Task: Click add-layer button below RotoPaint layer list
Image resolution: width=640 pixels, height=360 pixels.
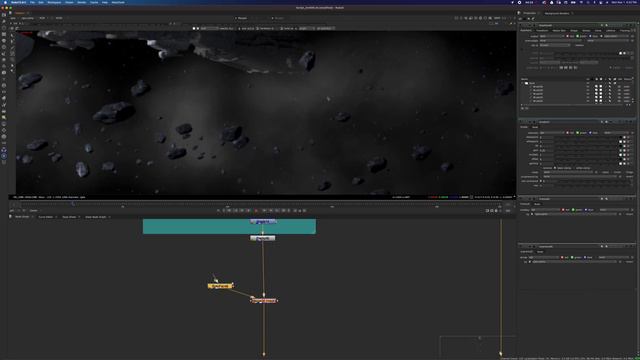Action: tap(522, 108)
